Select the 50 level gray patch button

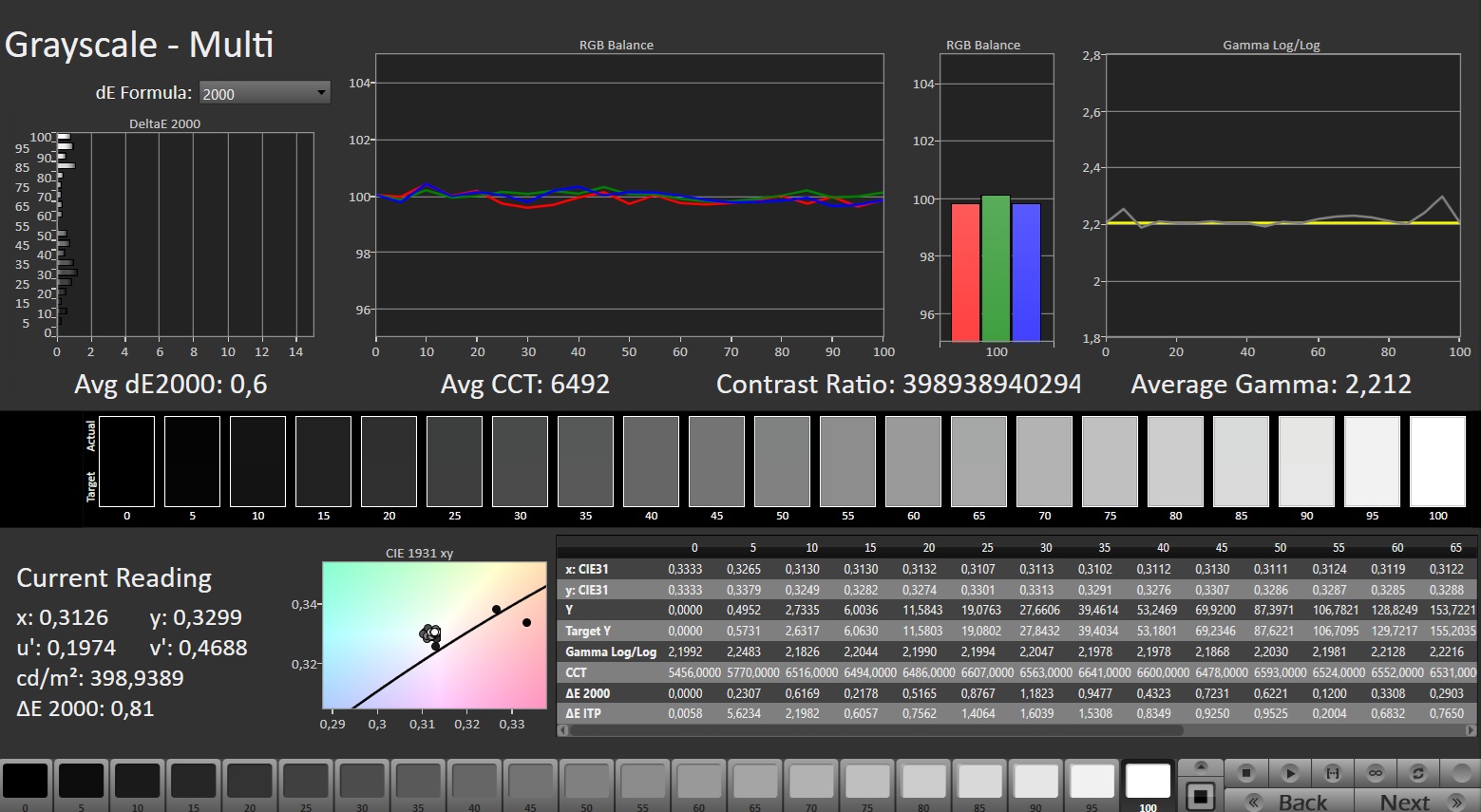tap(586, 784)
